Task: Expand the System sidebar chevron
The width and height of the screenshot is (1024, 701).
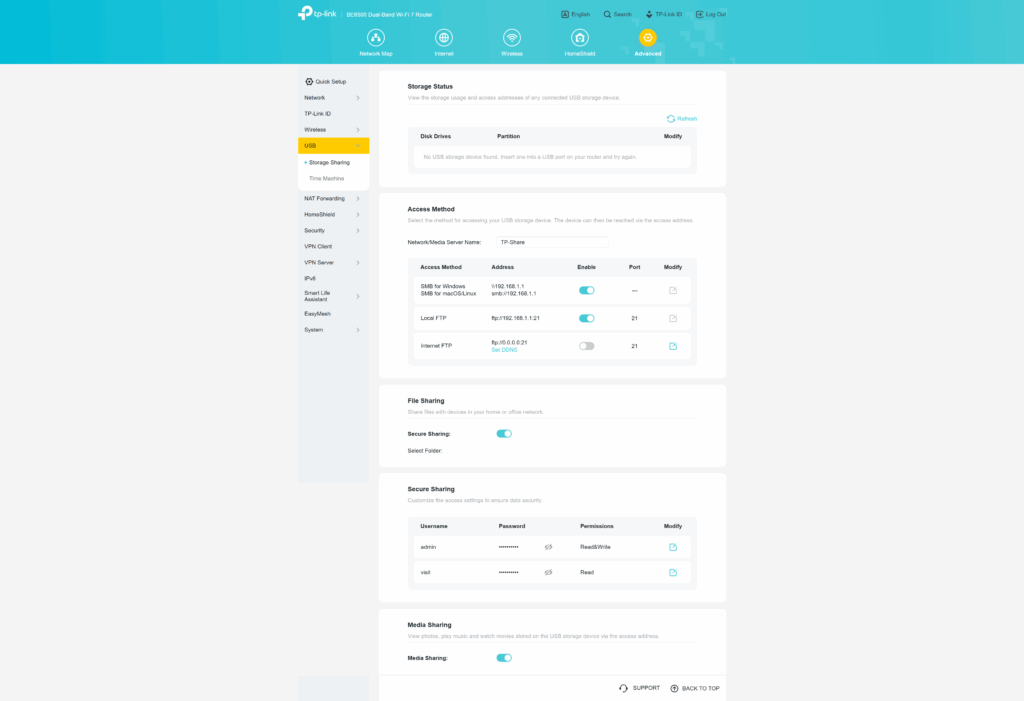Action: (358, 330)
